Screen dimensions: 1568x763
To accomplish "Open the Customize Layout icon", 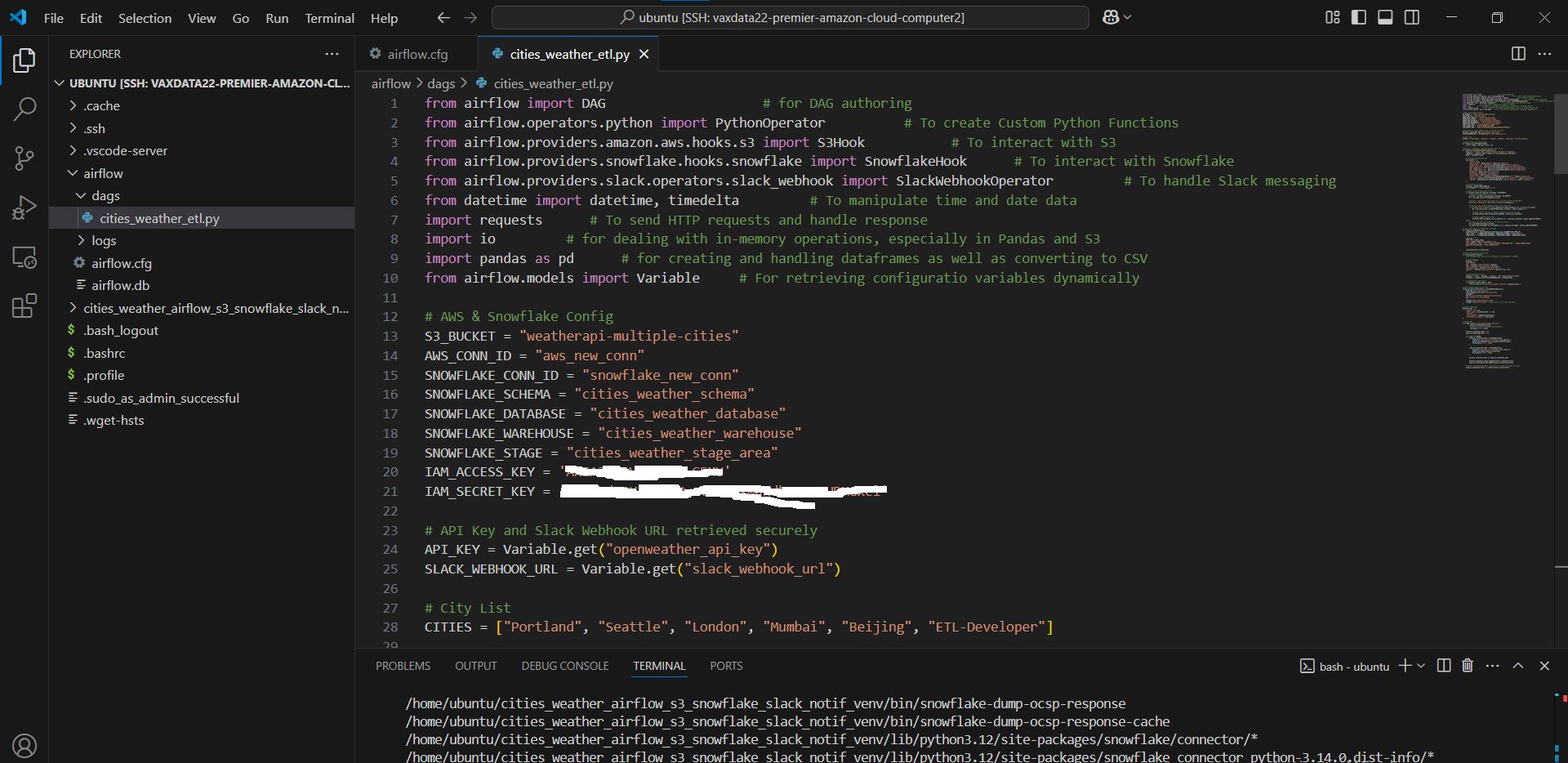I will coord(1333,17).
